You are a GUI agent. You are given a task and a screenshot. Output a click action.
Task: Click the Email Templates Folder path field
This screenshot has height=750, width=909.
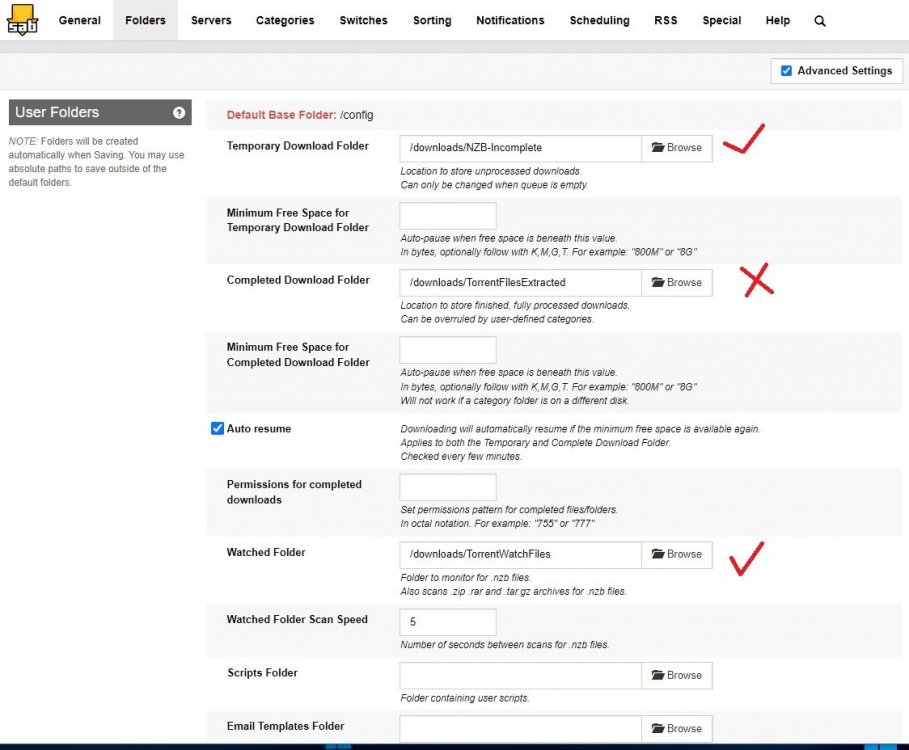pyautogui.click(x=520, y=729)
